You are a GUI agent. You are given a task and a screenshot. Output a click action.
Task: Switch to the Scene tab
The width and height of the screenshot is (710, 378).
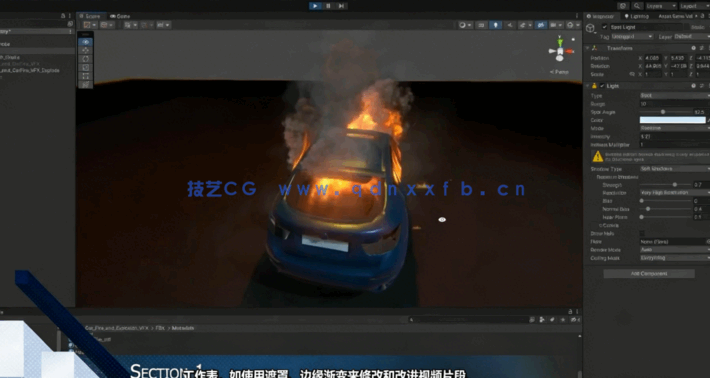91,16
